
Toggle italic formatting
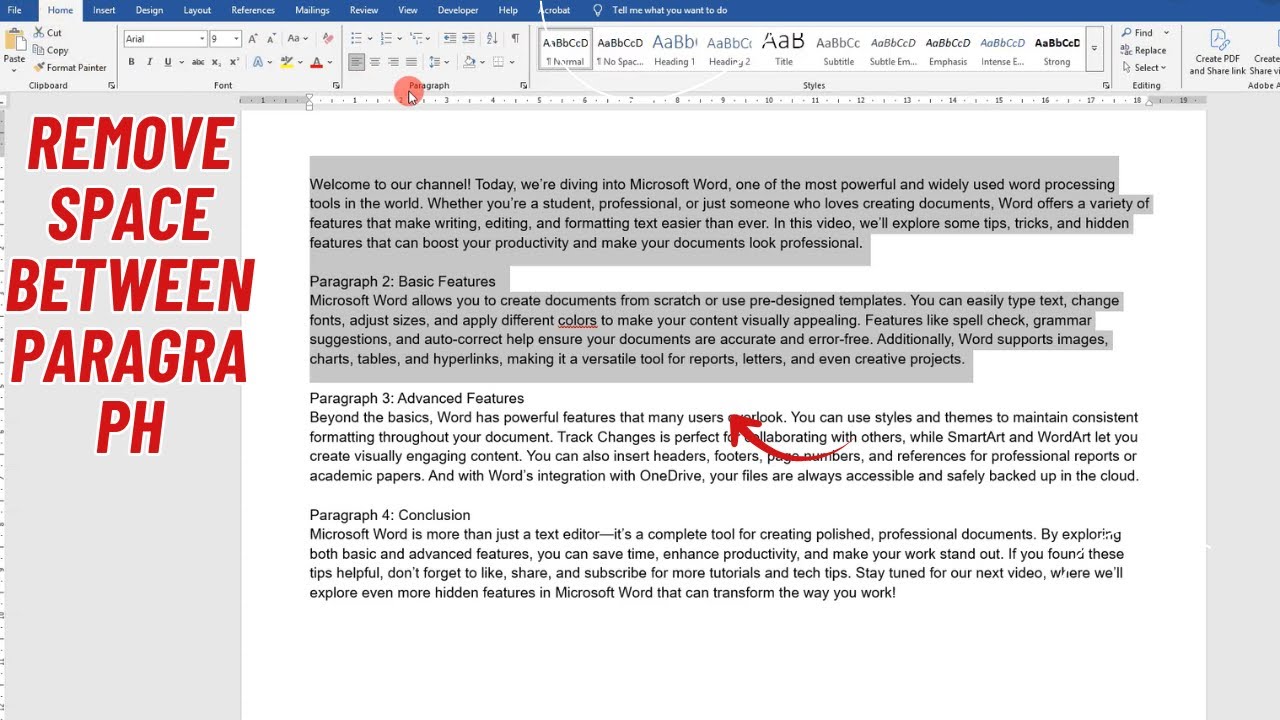coord(149,62)
